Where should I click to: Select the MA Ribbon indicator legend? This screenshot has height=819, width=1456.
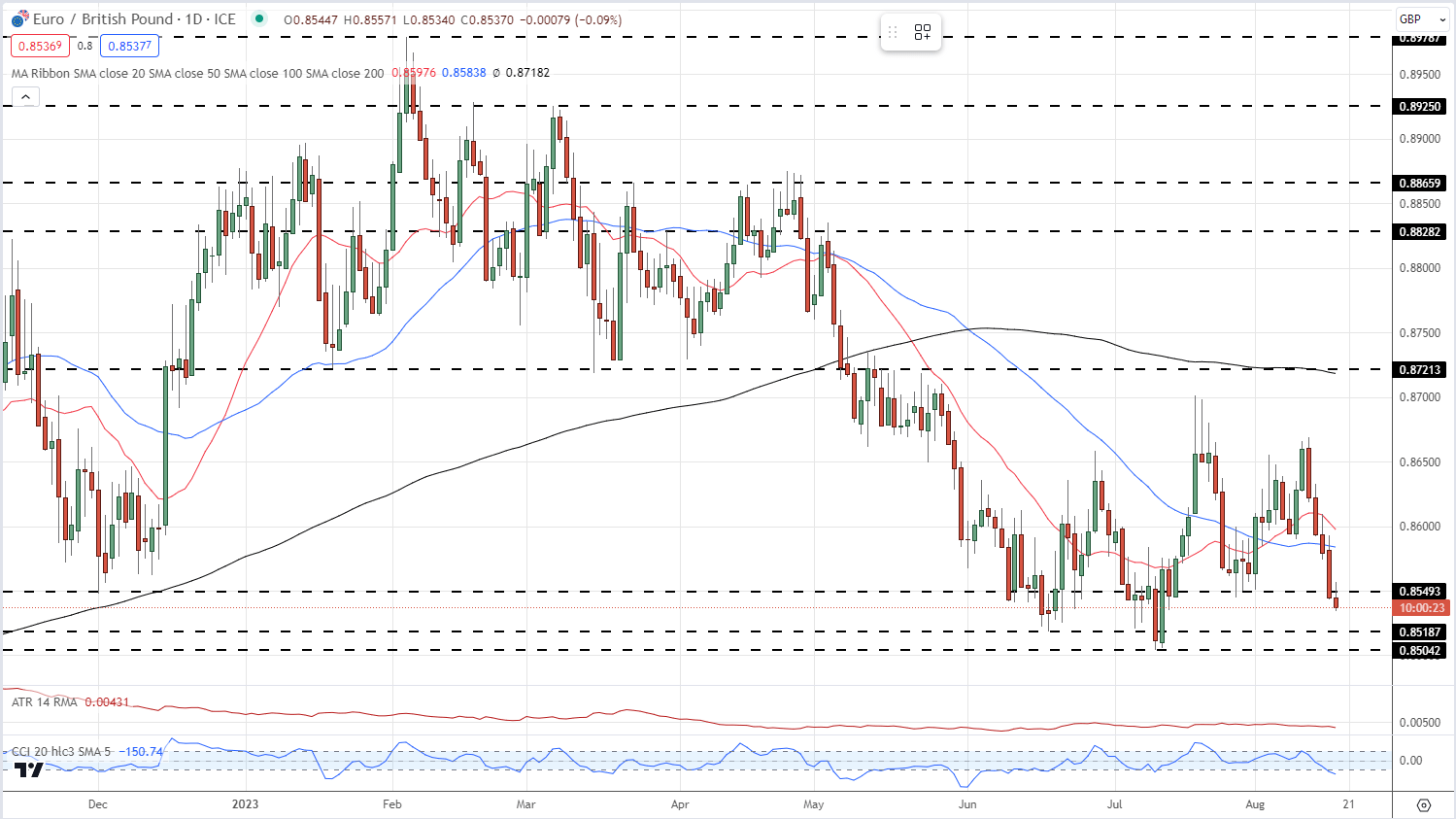coord(197,73)
